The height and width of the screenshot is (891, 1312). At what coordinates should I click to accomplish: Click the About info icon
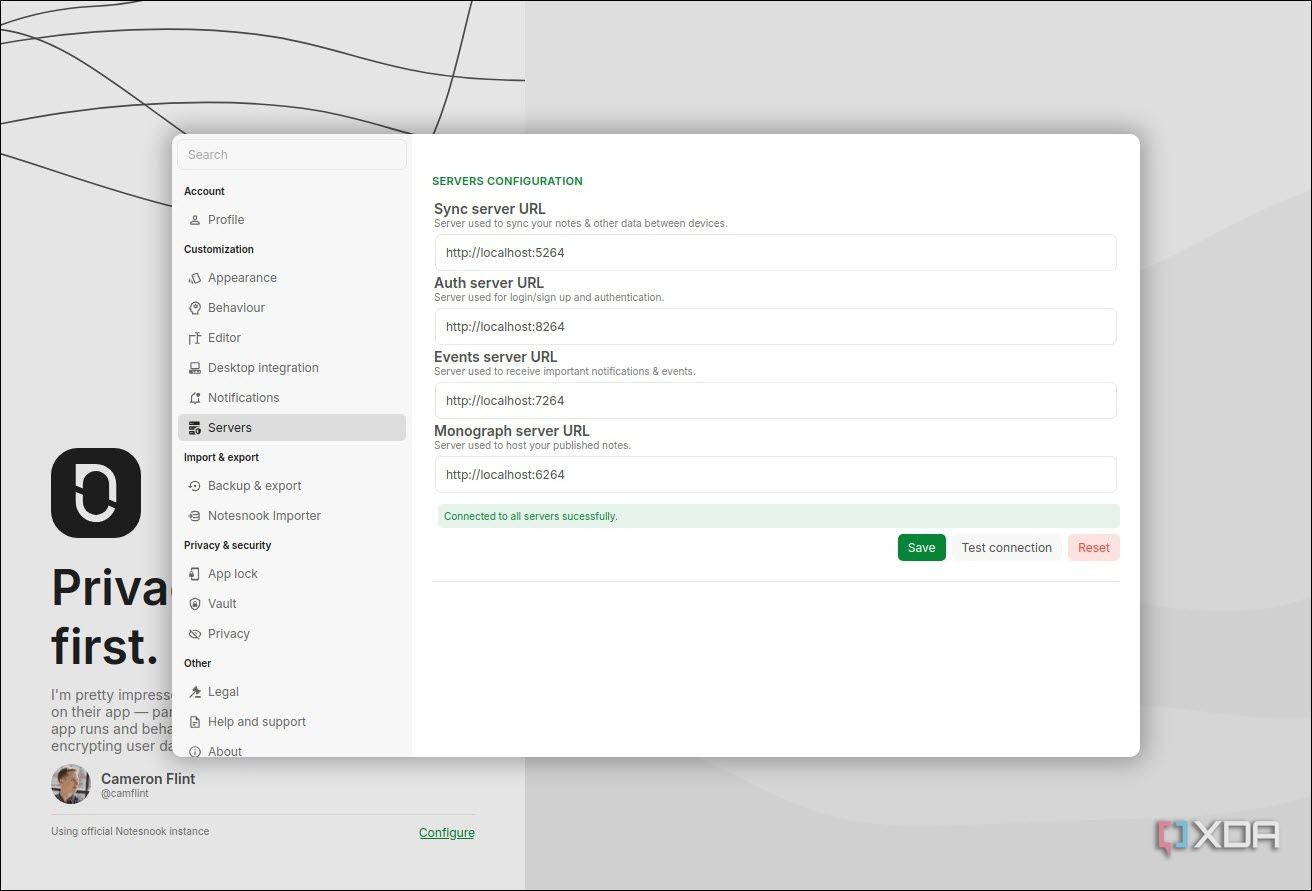tap(195, 751)
